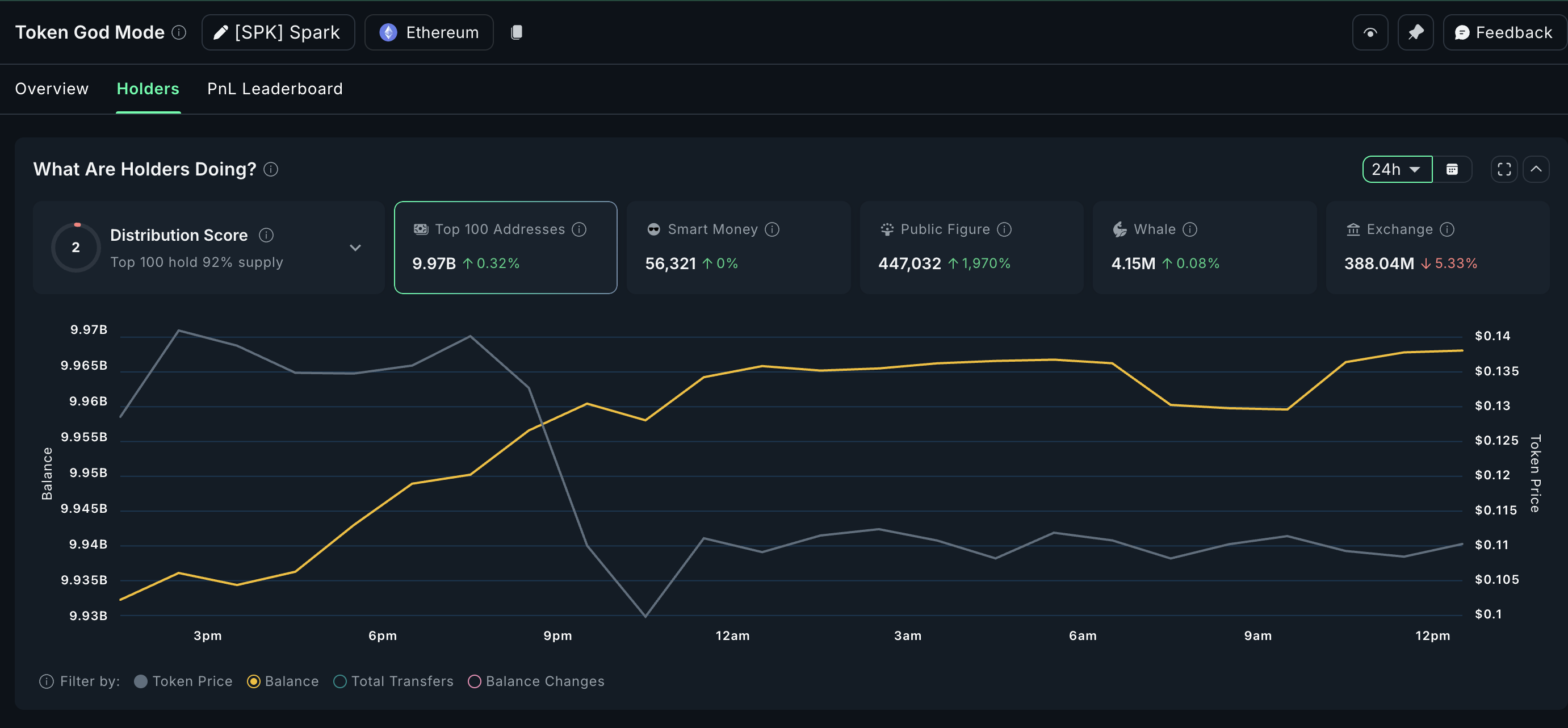Expand the Distribution Score chevron
This screenshot has width=1568, height=728.
tap(355, 248)
